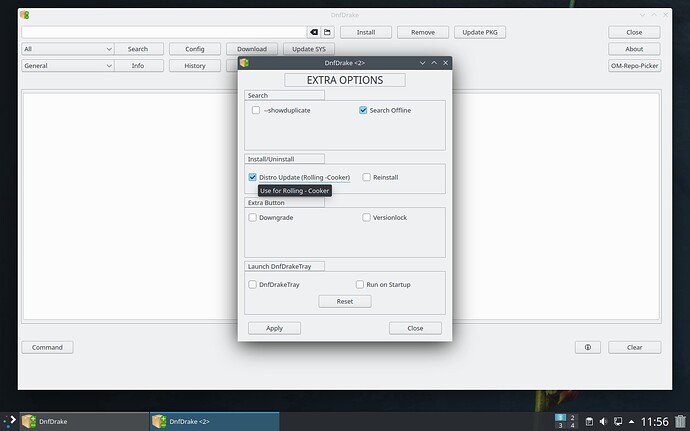Switch to DnfDrake taskbar entry
The height and width of the screenshot is (431, 690).
pyautogui.click(x=84, y=421)
